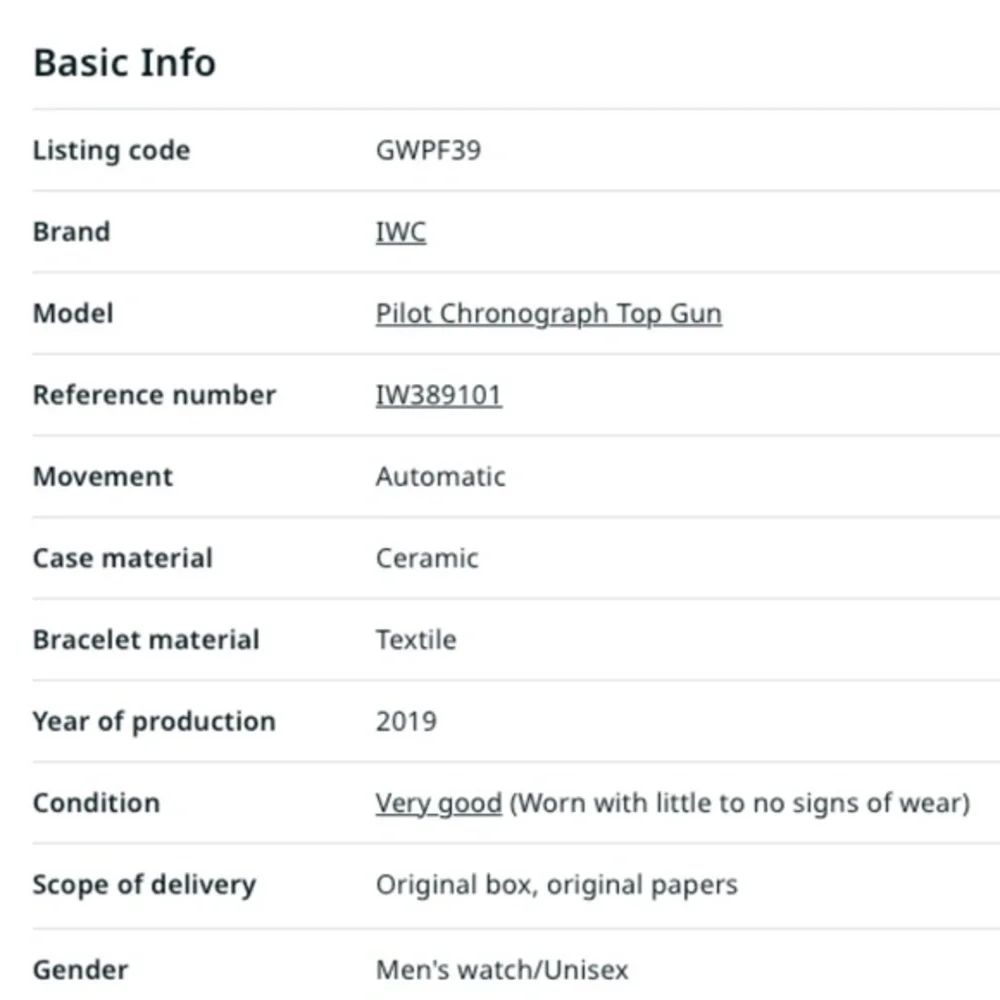Click the Original box, original papers text

556,885
